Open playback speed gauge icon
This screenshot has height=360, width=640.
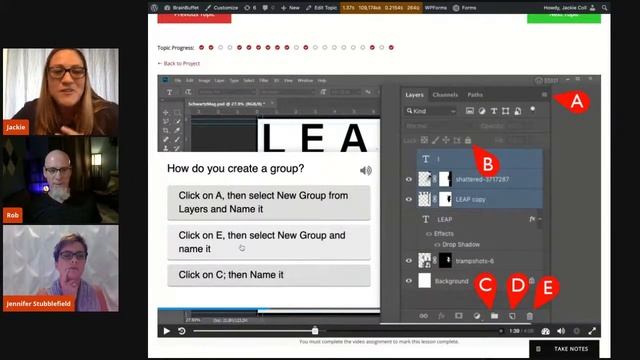point(545,331)
